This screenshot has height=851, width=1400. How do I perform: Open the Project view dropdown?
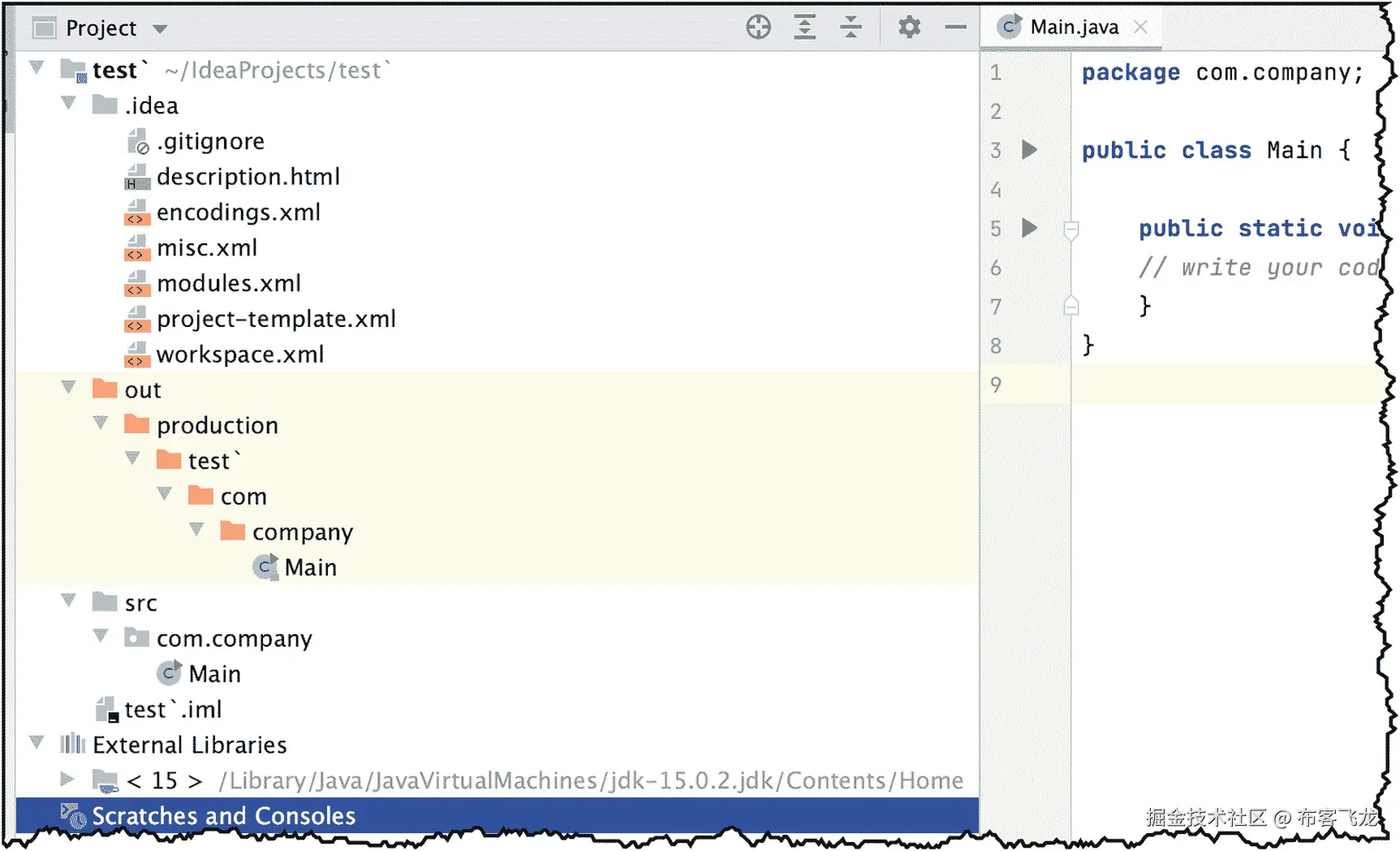(160, 29)
